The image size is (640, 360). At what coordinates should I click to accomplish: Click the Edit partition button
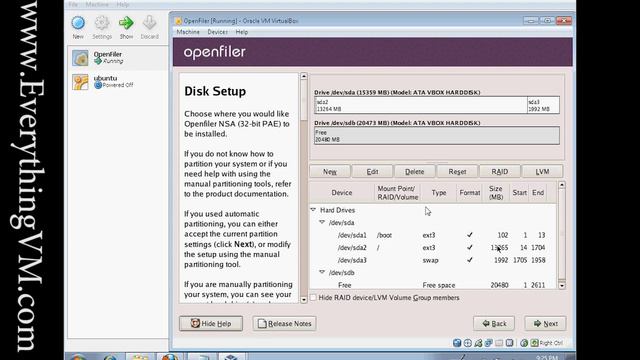click(372, 171)
